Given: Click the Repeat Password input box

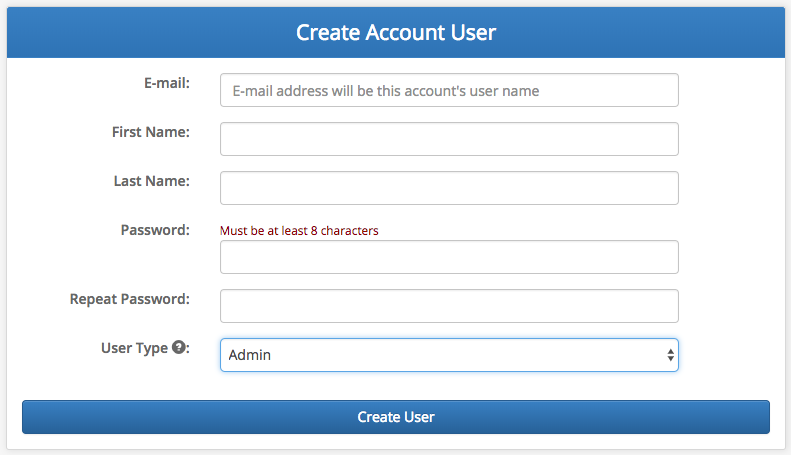Looking at the screenshot, I should 449,306.
